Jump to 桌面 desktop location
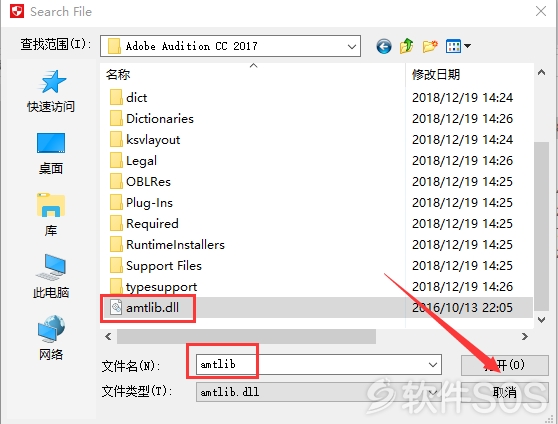The image size is (558, 424). point(51,154)
